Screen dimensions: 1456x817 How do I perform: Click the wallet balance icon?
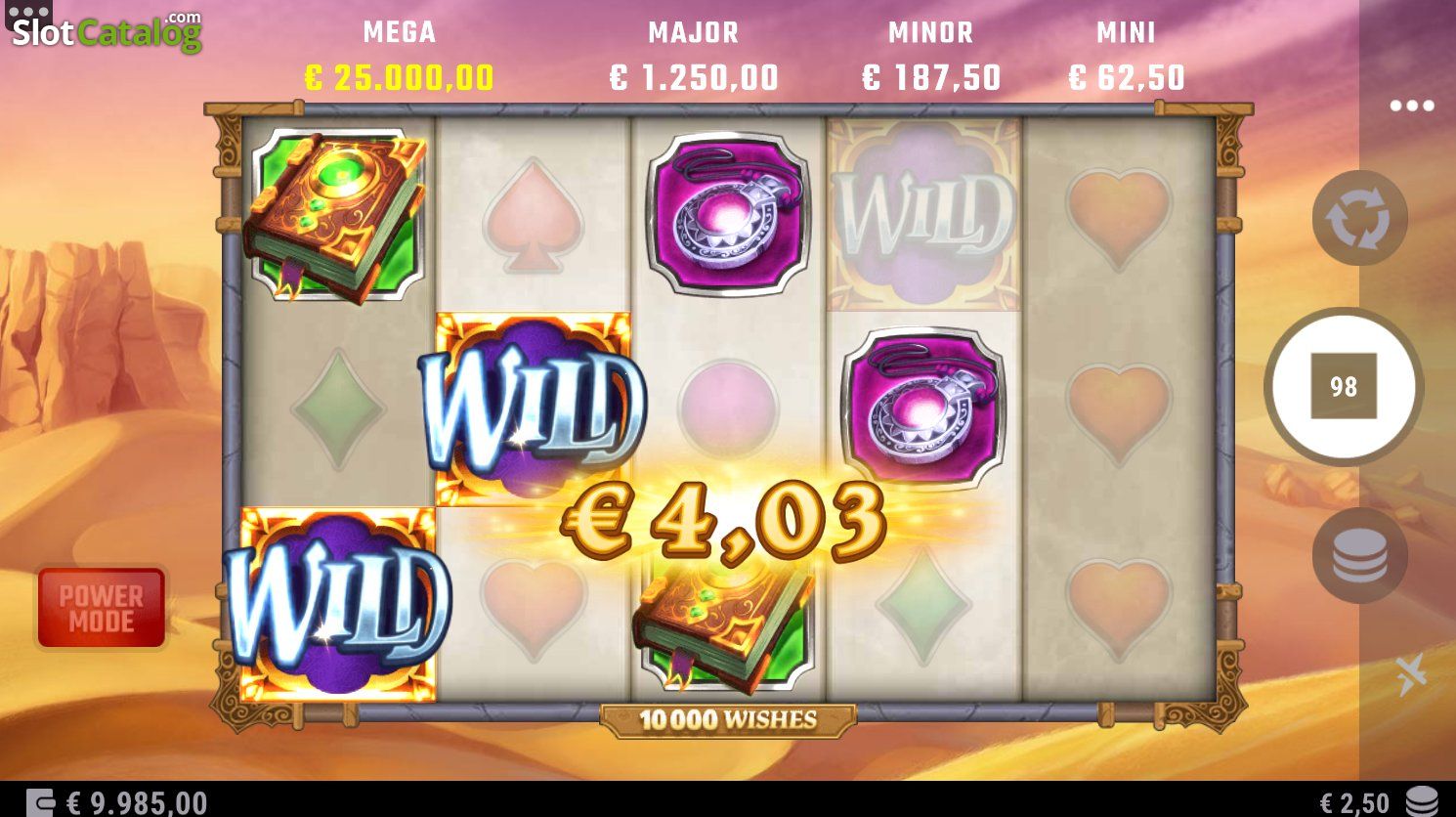coord(40,802)
